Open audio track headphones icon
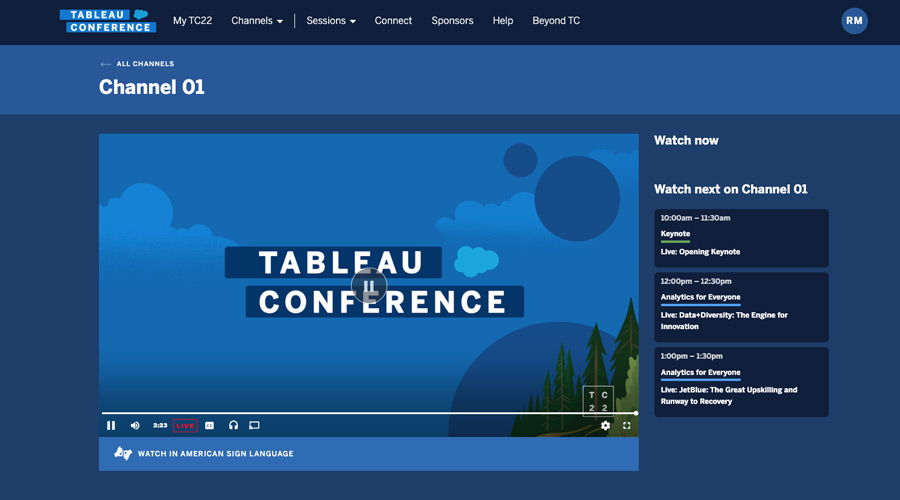Image resolution: width=900 pixels, height=500 pixels. tap(233, 425)
